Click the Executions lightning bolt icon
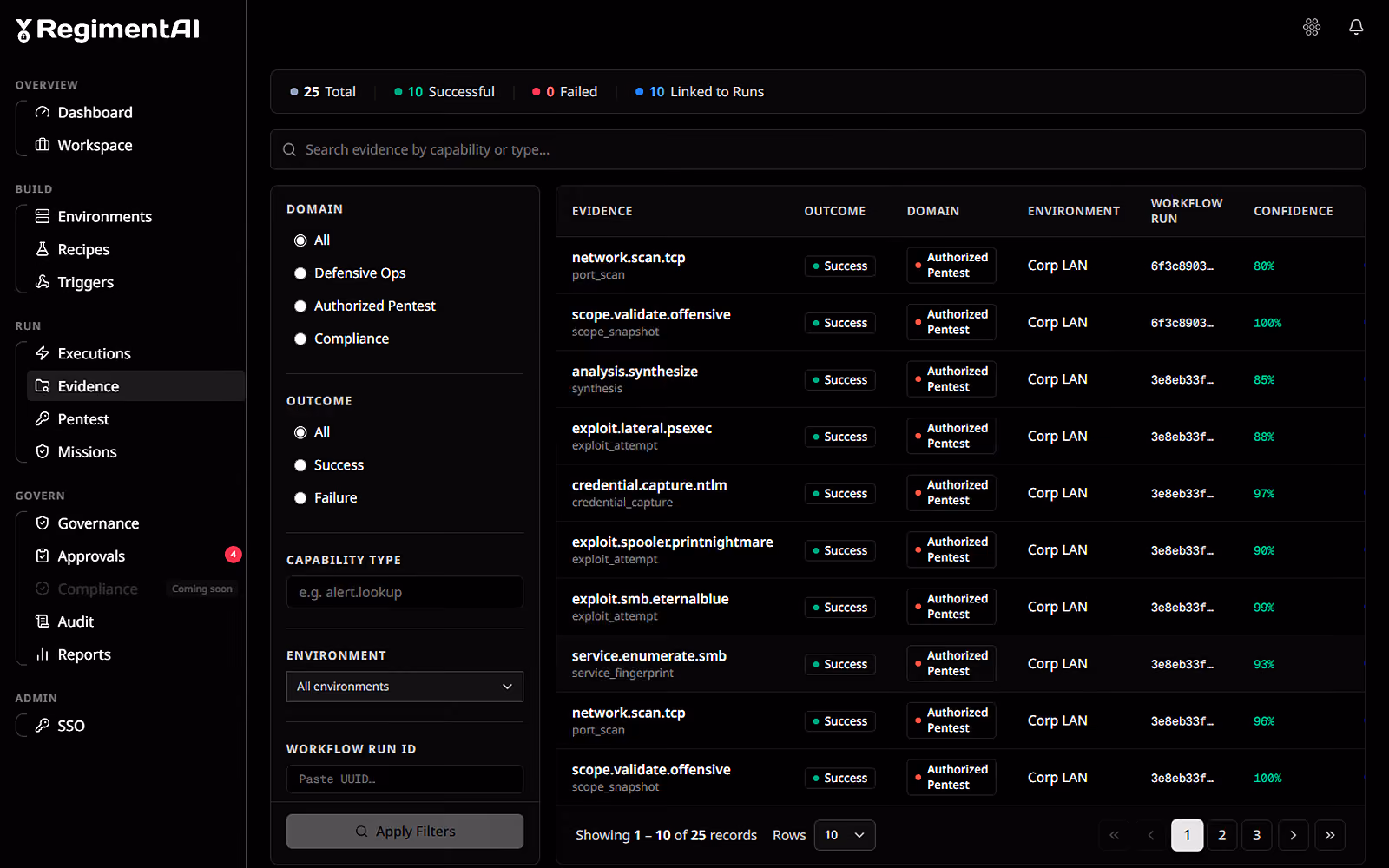 pos(42,353)
